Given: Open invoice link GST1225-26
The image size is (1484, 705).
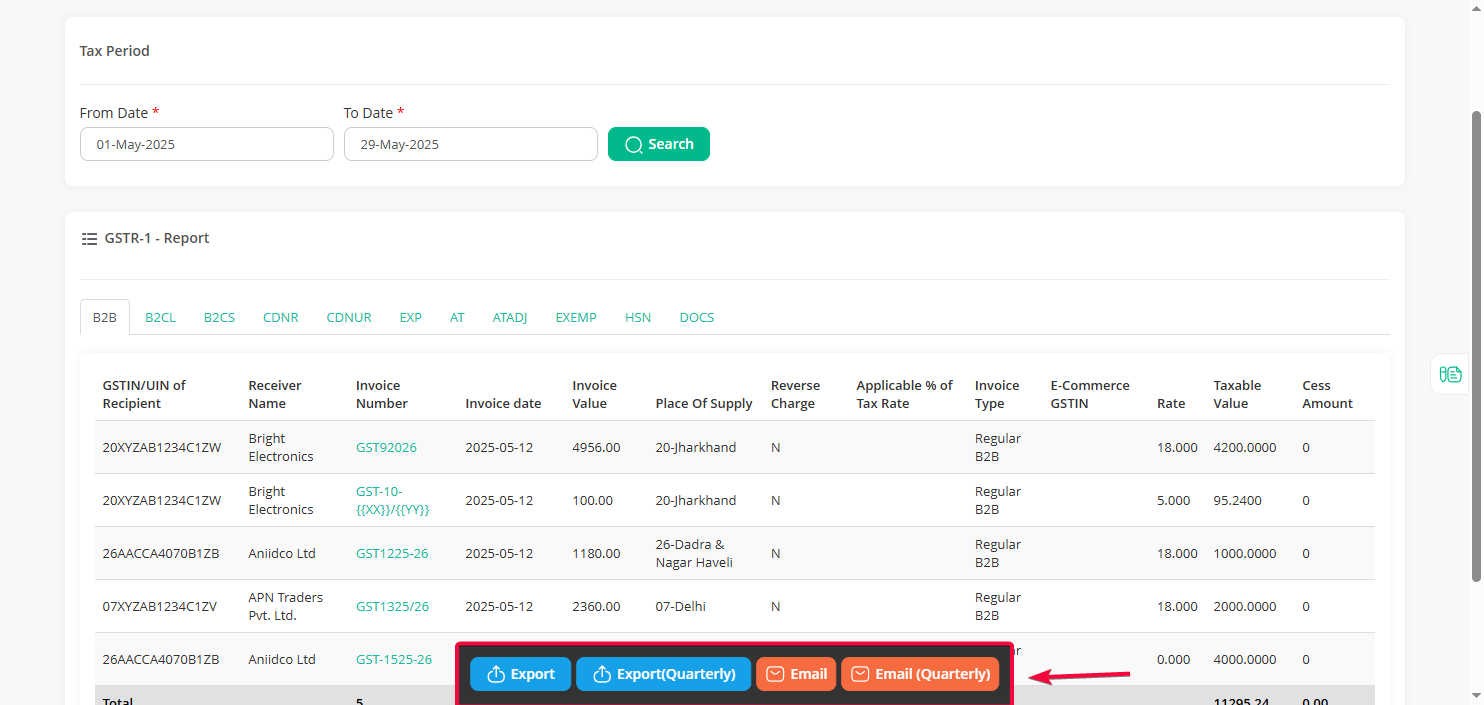Looking at the screenshot, I should pyautogui.click(x=392, y=553).
